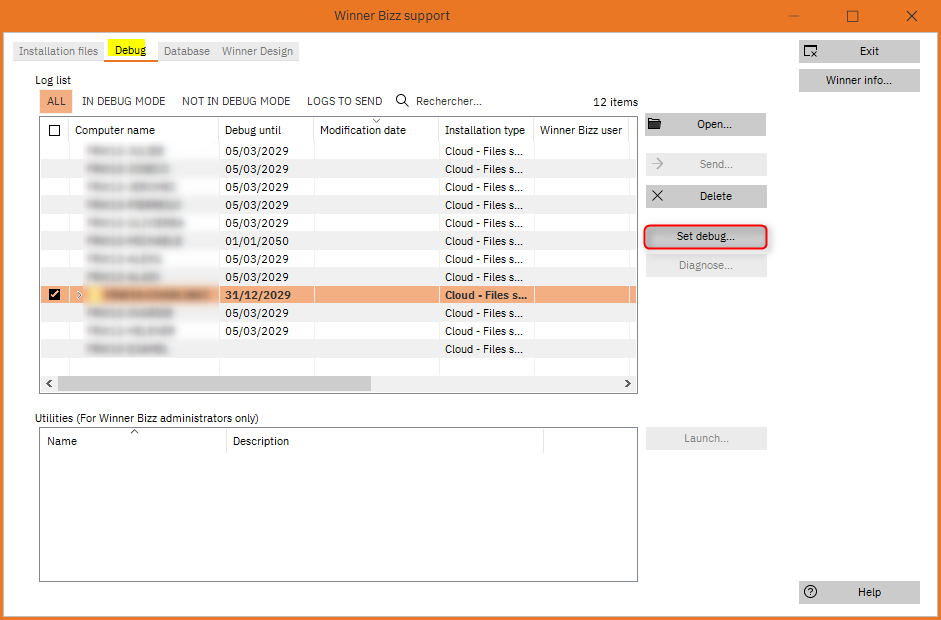Image resolution: width=941 pixels, height=620 pixels.
Task: Click the Diagnose... button
Action: [x=706, y=265]
